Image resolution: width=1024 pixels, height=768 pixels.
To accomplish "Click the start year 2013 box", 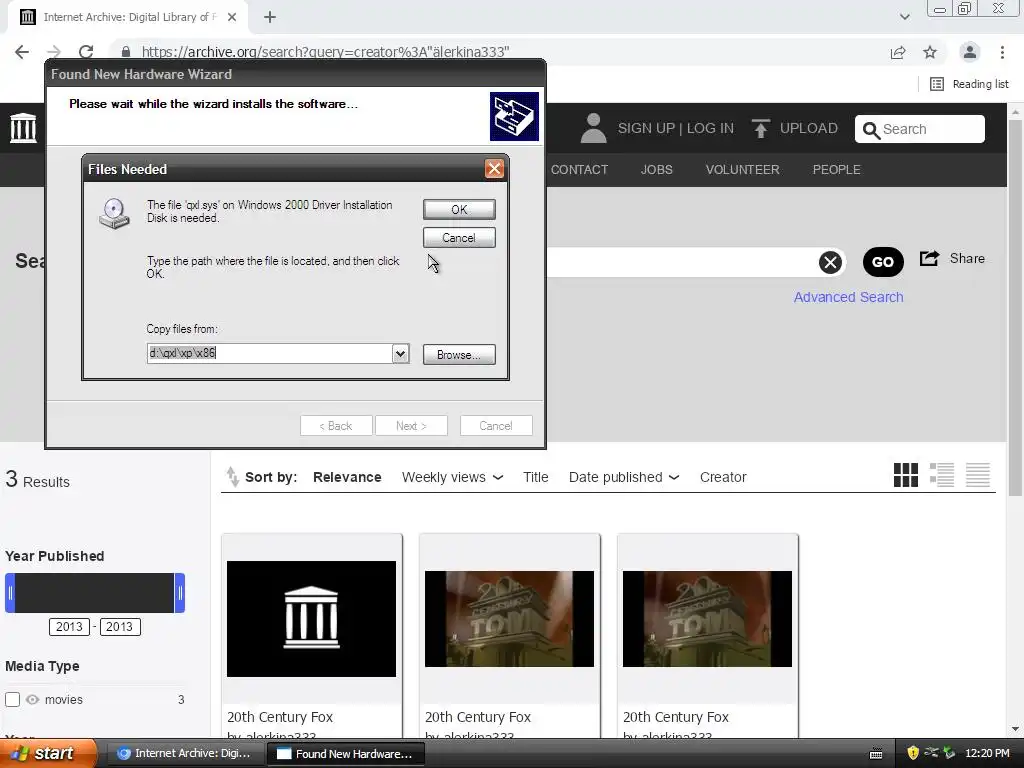I will click(69, 627).
